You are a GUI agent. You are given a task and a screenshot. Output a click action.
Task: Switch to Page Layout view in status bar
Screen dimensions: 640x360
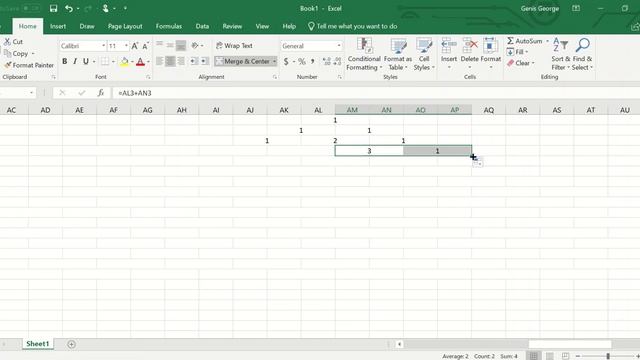[x=550, y=356]
